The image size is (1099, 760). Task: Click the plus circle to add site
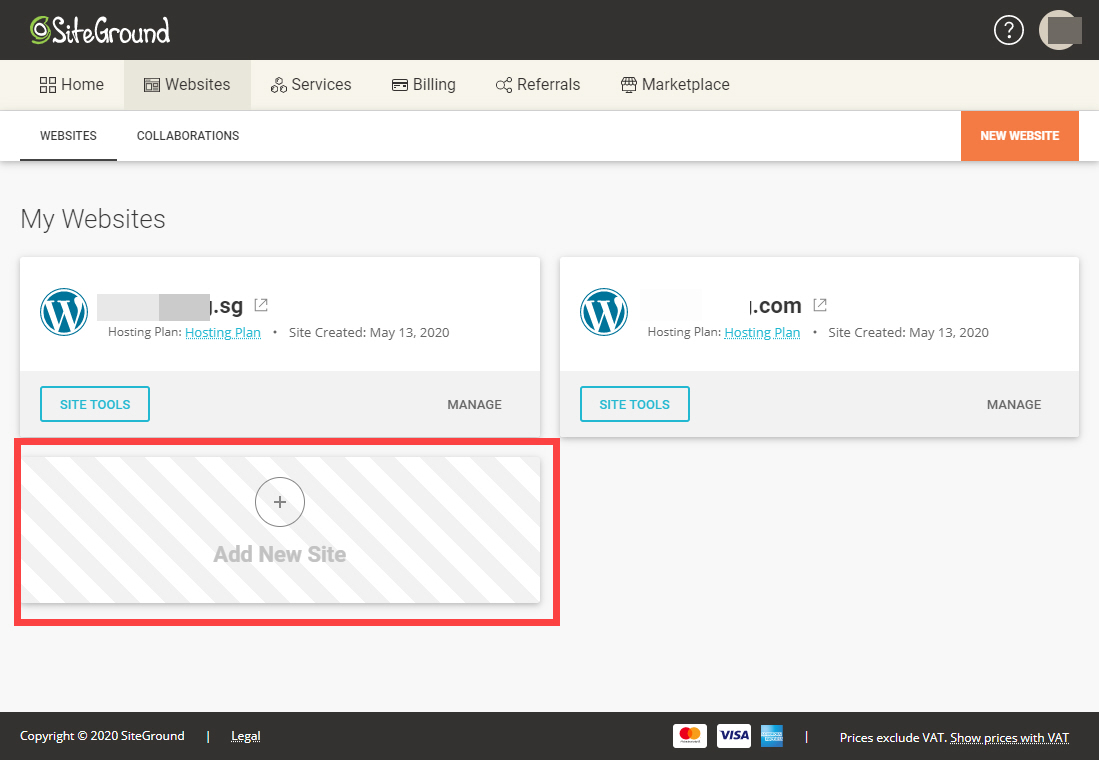coord(280,502)
